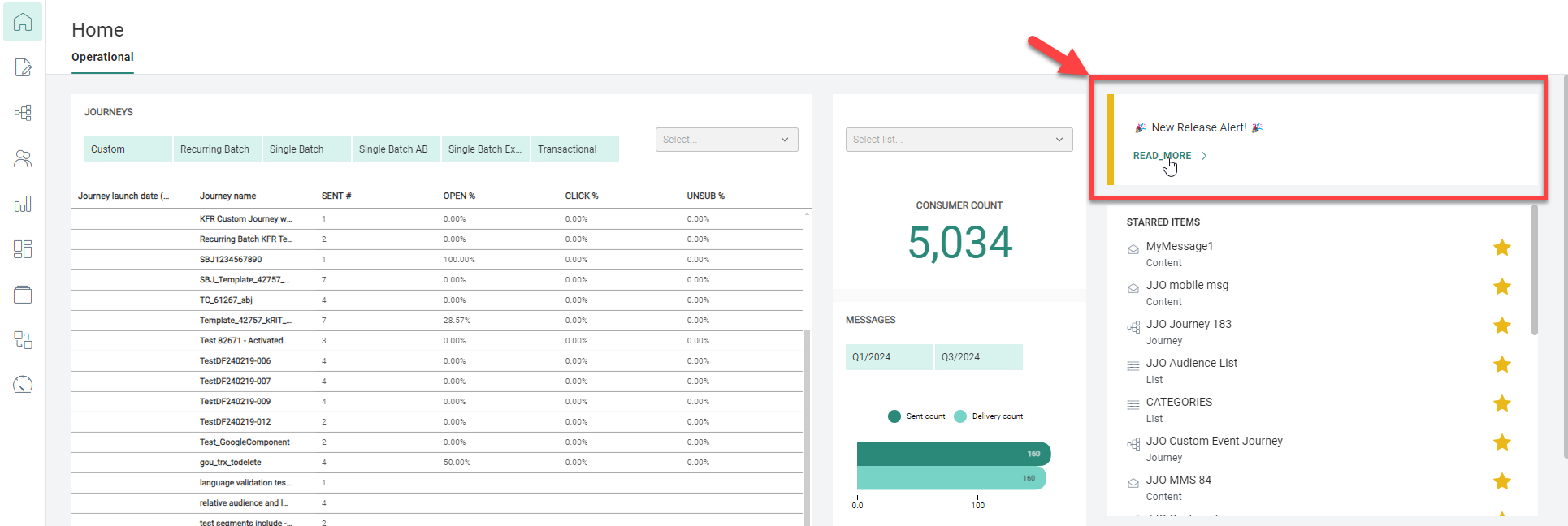Click the speedometer gauge icon in sidebar

click(x=23, y=385)
